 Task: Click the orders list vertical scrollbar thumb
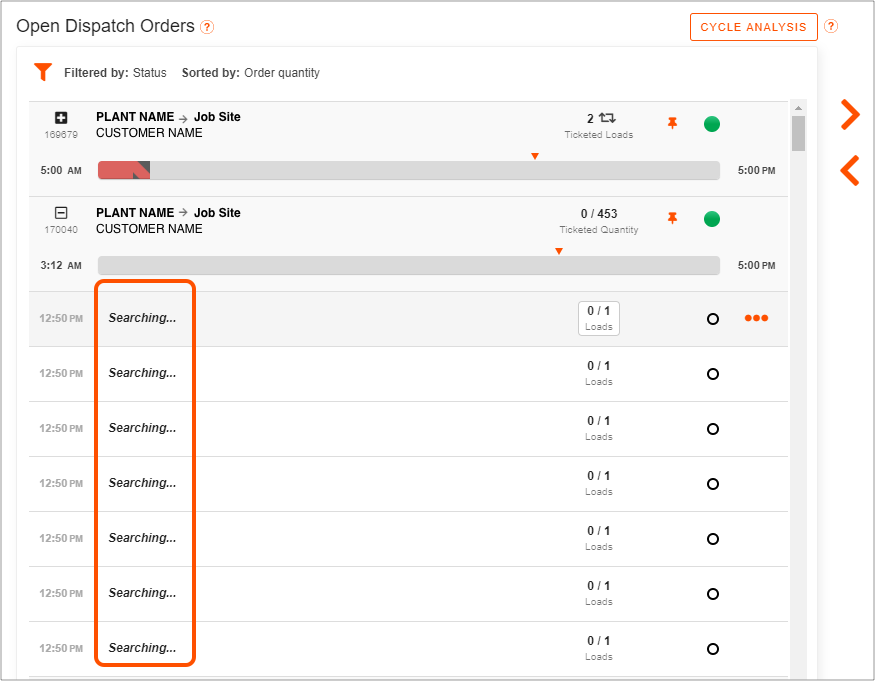coord(799,133)
